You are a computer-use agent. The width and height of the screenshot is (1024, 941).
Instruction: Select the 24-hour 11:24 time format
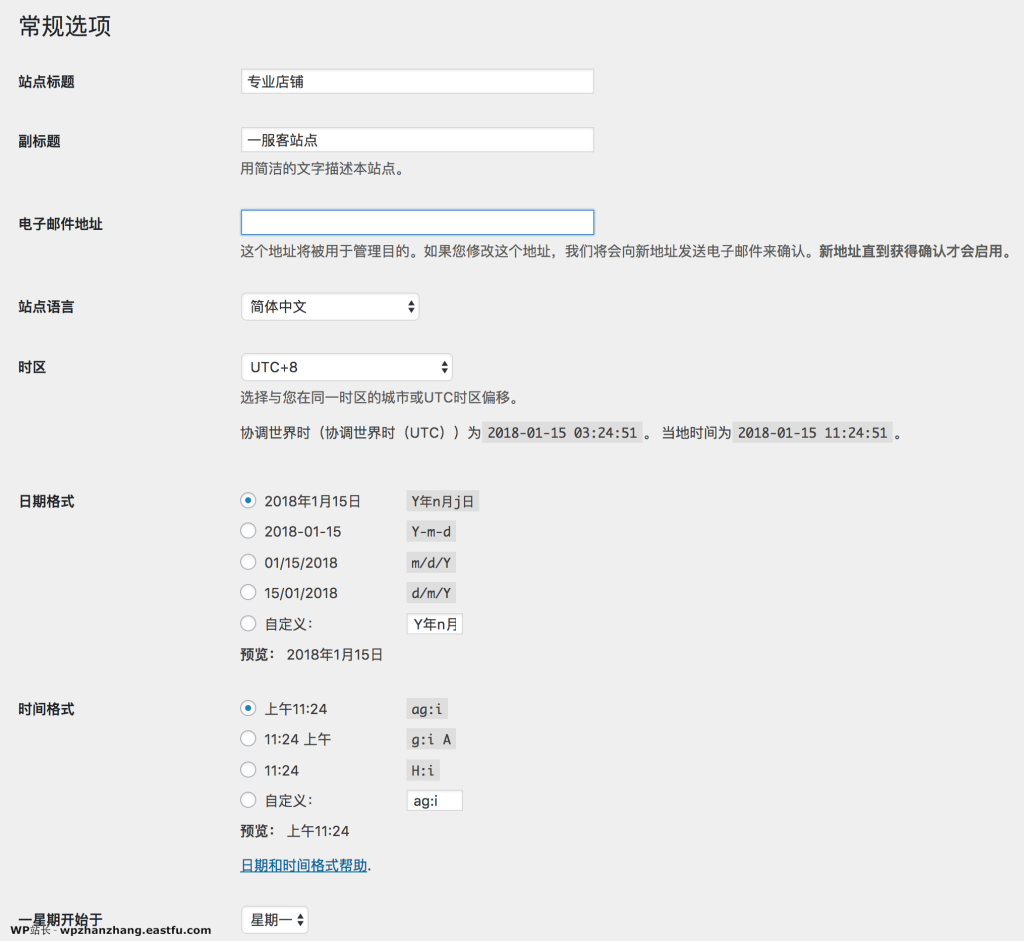(x=248, y=769)
